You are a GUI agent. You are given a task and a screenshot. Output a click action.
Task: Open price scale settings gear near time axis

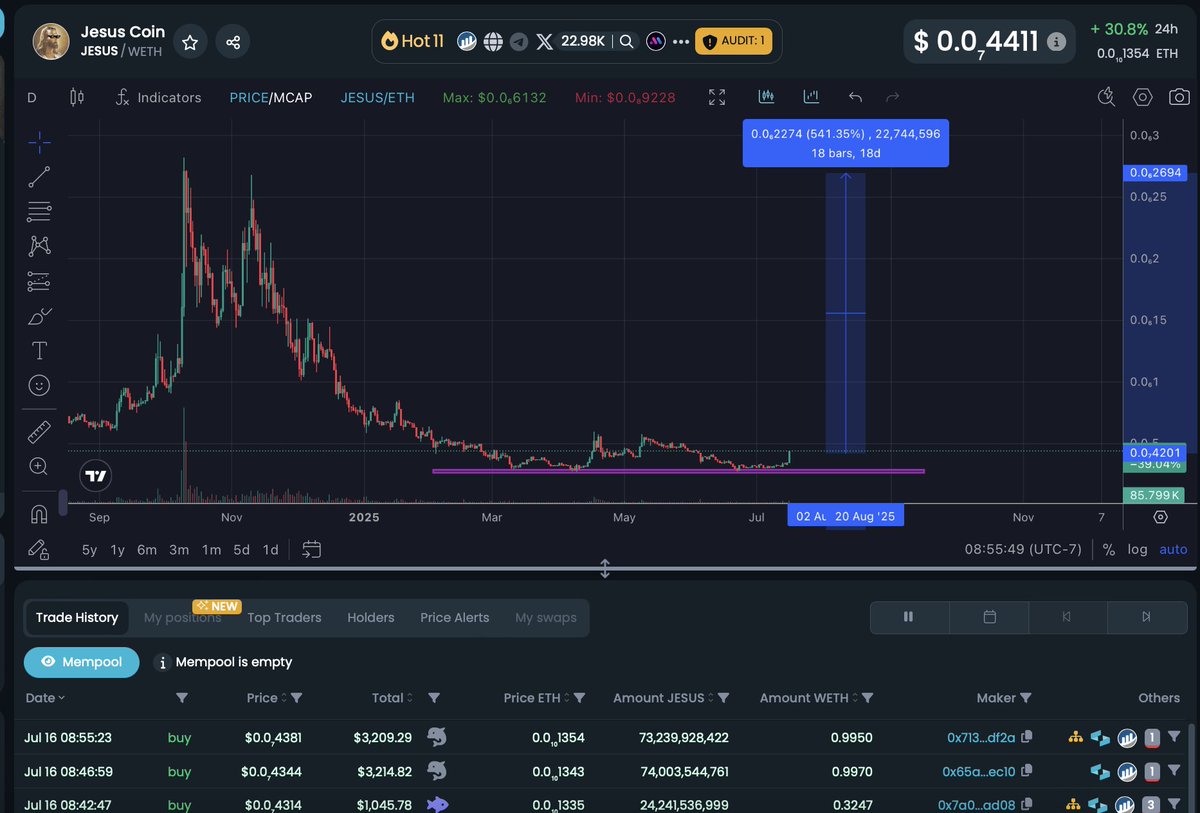pos(1160,517)
